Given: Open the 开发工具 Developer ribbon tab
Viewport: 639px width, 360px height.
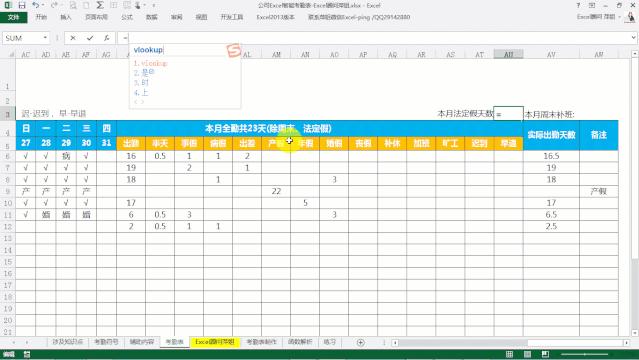Looking at the screenshot, I should [232, 17].
